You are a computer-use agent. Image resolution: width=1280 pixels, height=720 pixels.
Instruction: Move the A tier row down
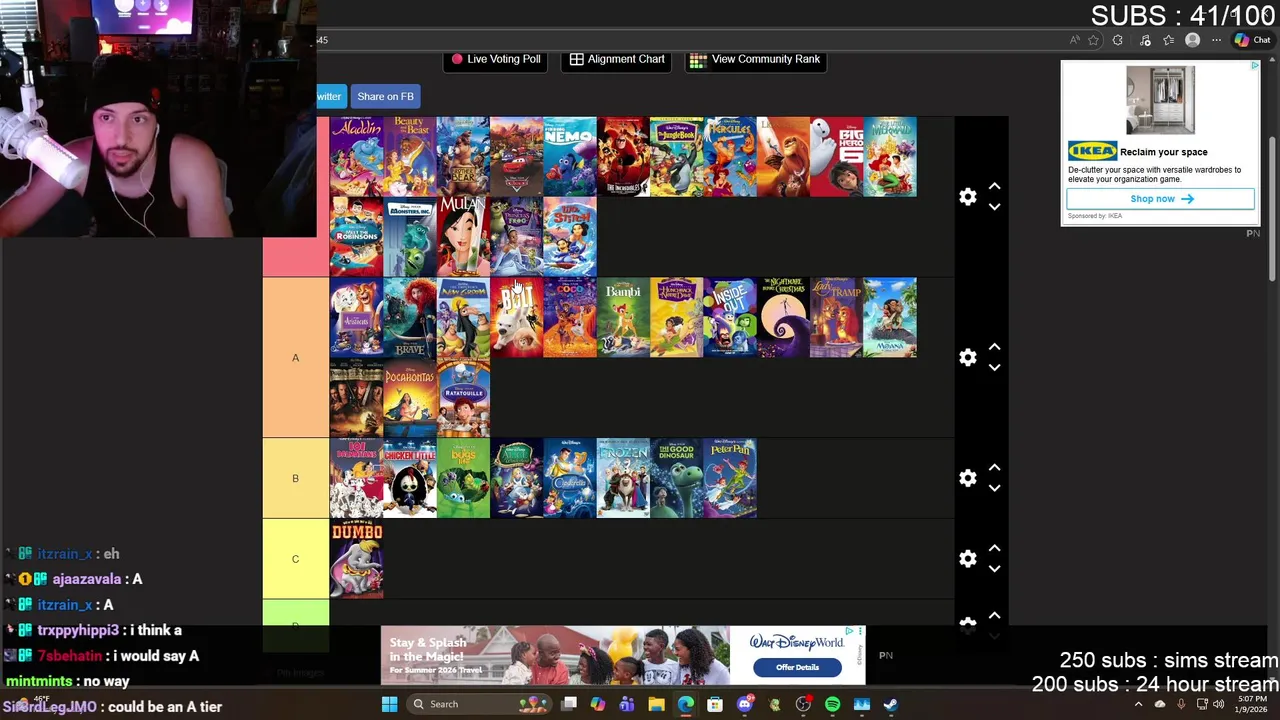click(994, 367)
